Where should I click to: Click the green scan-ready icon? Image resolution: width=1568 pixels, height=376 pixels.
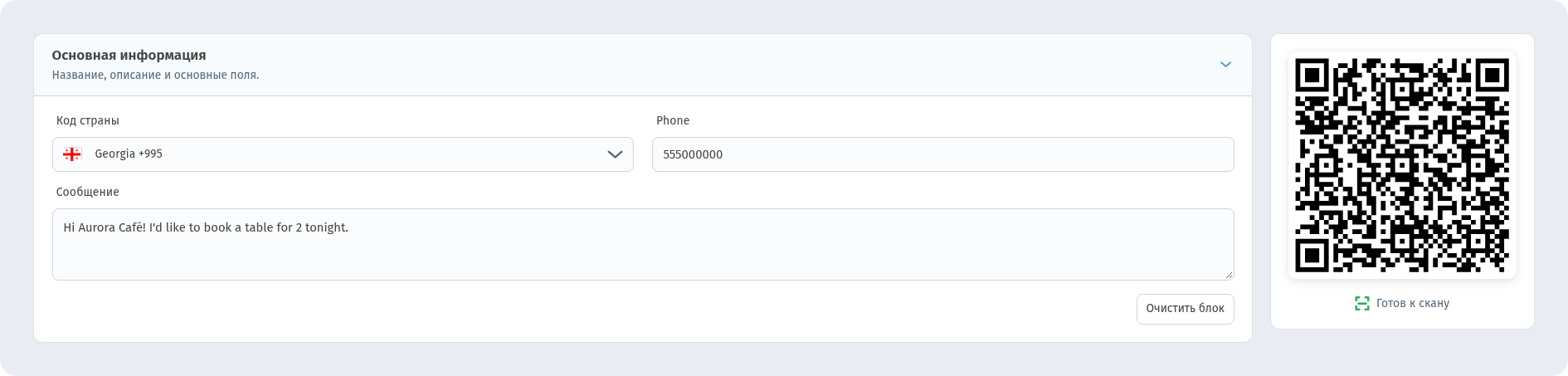tap(1361, 304)
